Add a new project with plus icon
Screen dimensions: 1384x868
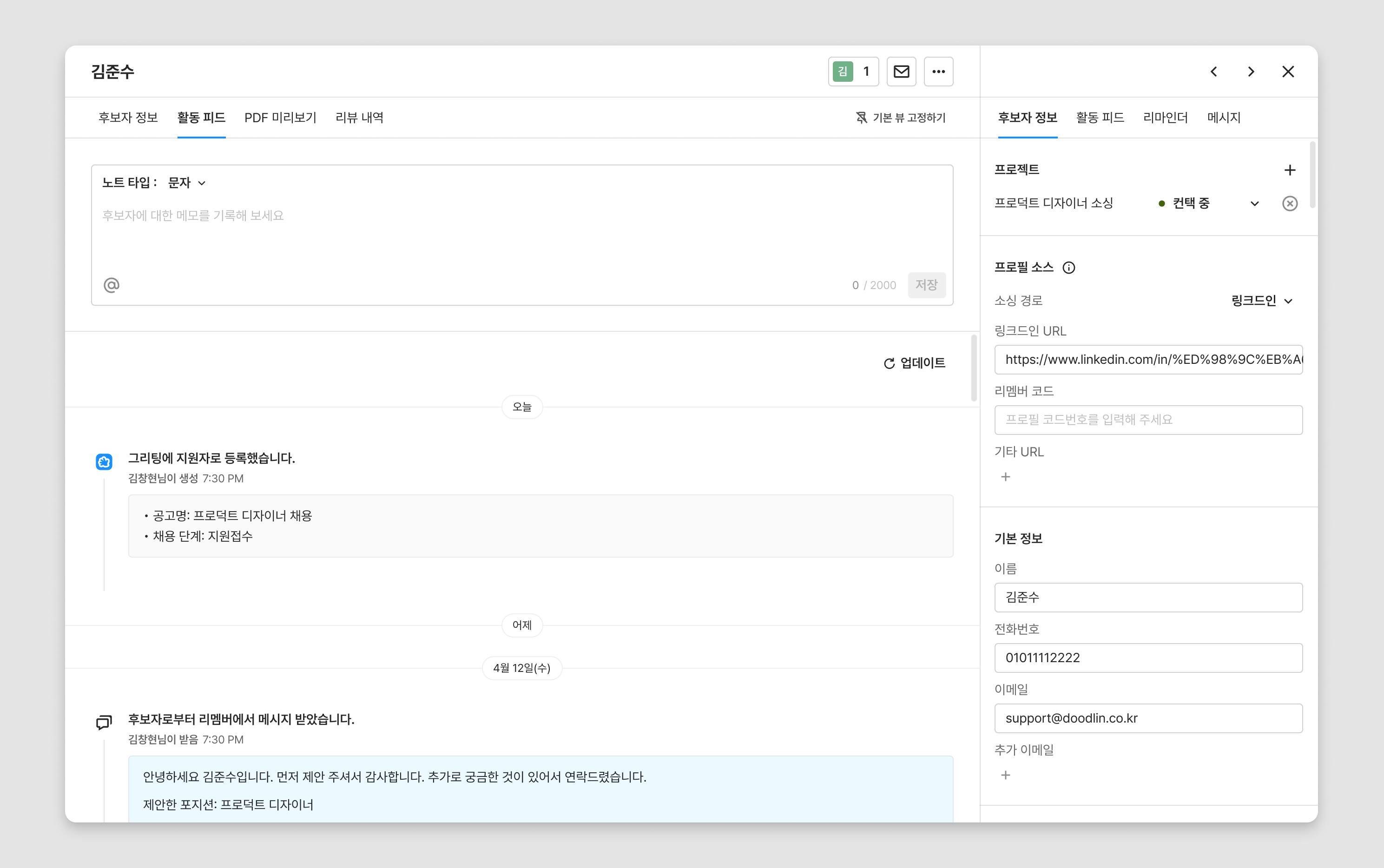1290,170
